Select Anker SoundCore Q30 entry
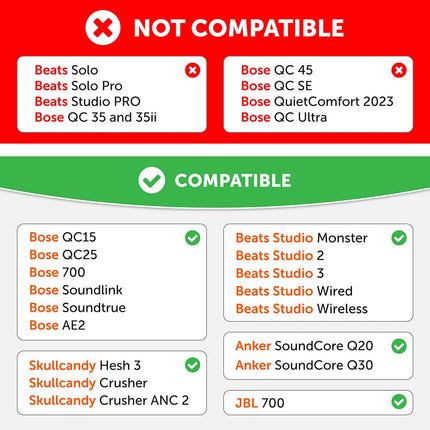The height and width of the screenshot is (430, 430). pos(304,365)
